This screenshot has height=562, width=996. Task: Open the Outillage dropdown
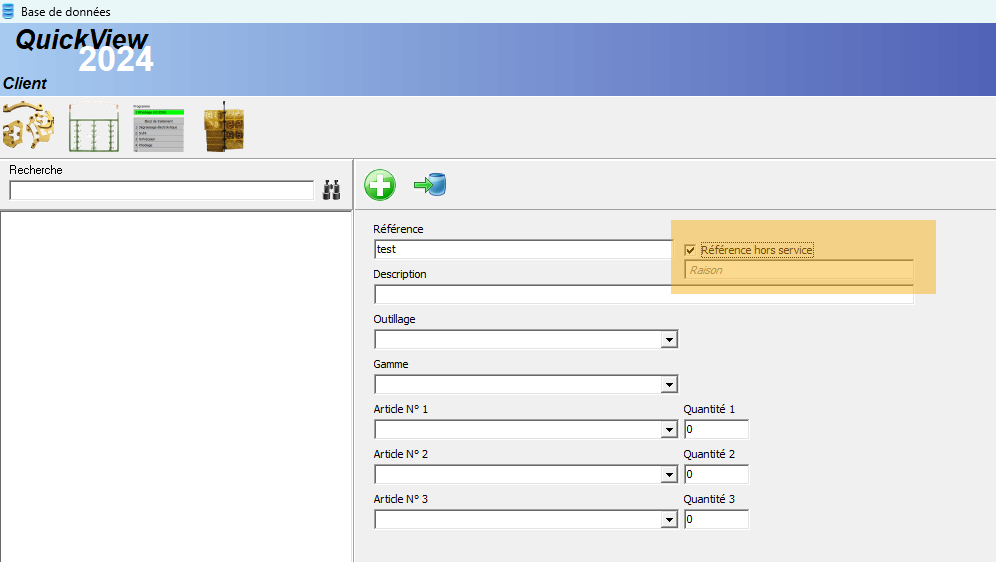tap(669, 340)
